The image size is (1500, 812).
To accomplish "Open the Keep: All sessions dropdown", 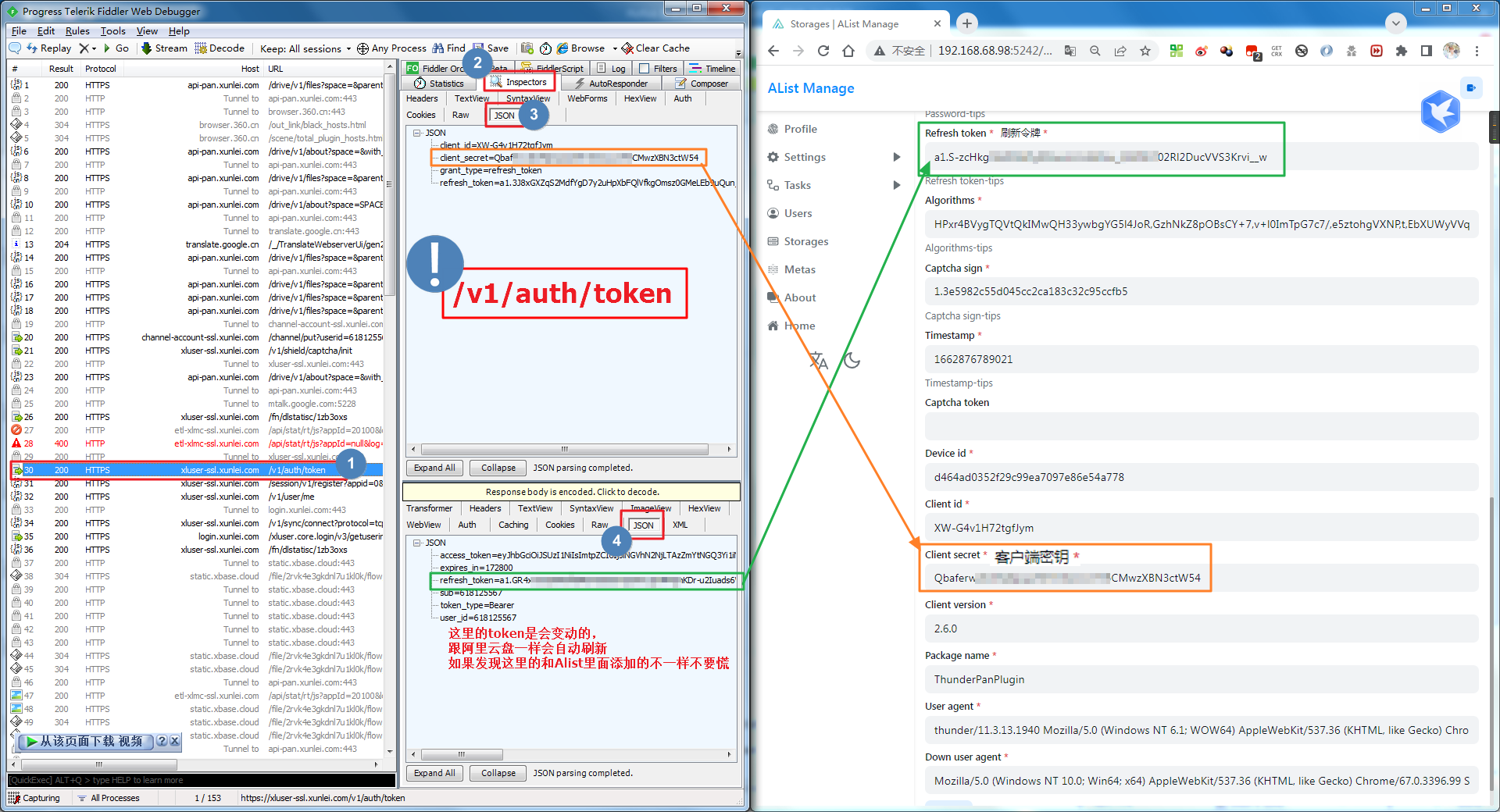I will [x=305, y=48].
